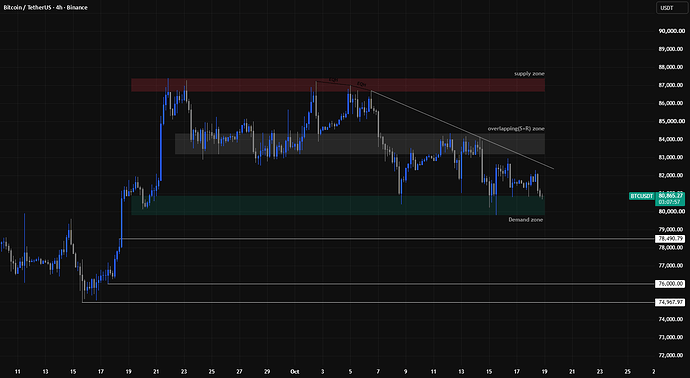Click the "3" date on the time axis
Screen dimensions: 690x378
point(323,372)
